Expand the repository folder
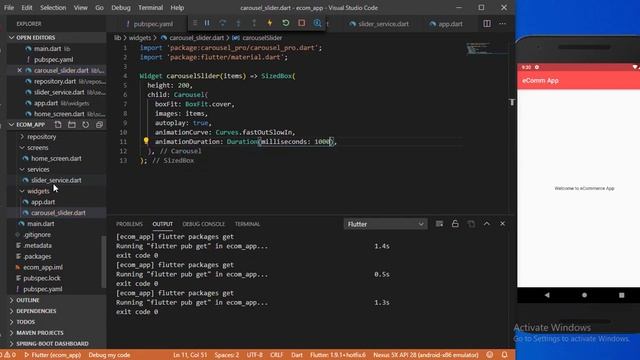 [41, 137]
